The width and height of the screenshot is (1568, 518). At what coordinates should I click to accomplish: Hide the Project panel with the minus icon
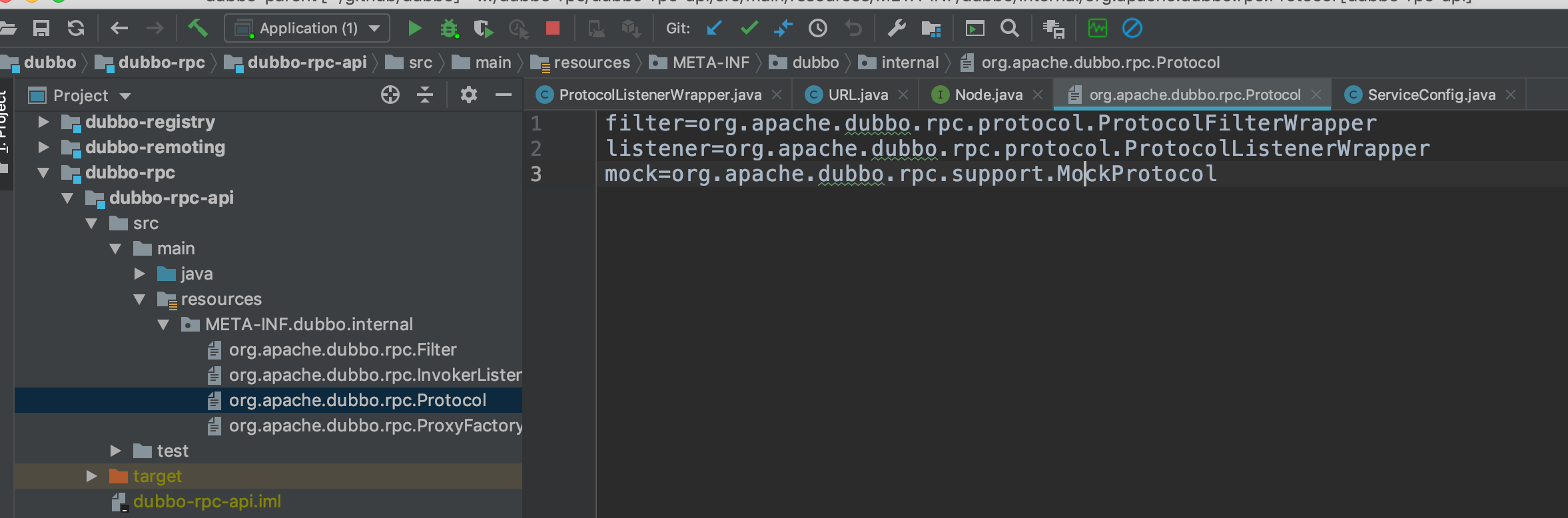(504, 95)
